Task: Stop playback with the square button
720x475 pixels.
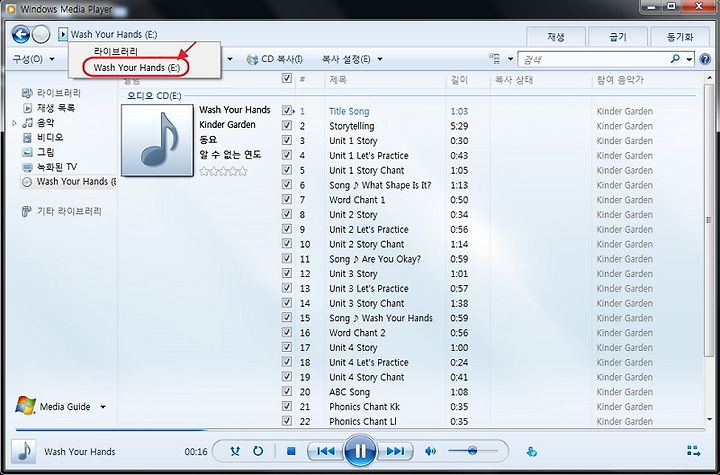Action: coord(291,451)
